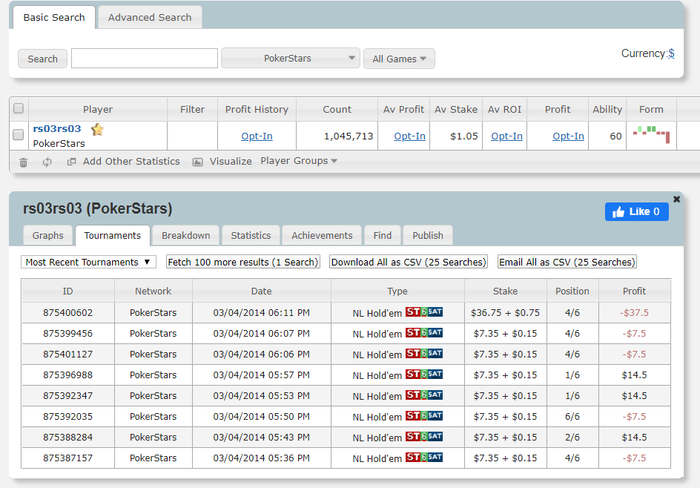Click the Profit column Opt-In link
The image size is (700, 488).
(x=568, y=136)
